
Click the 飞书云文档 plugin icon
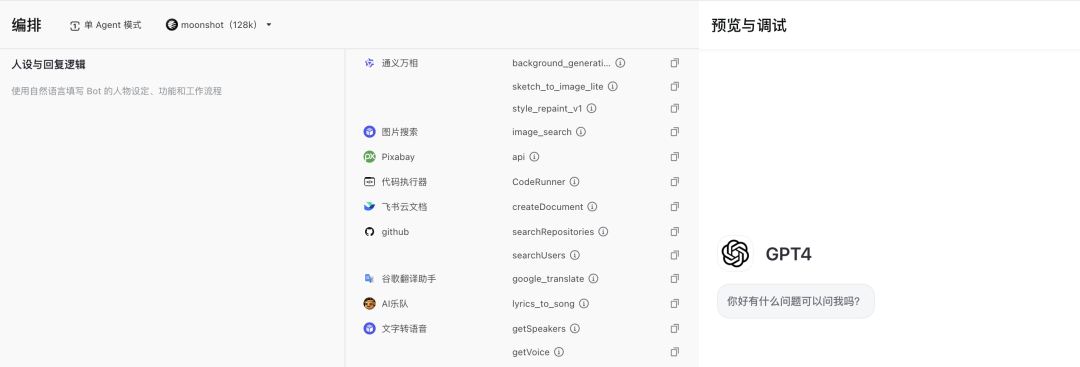click(369, 207)
